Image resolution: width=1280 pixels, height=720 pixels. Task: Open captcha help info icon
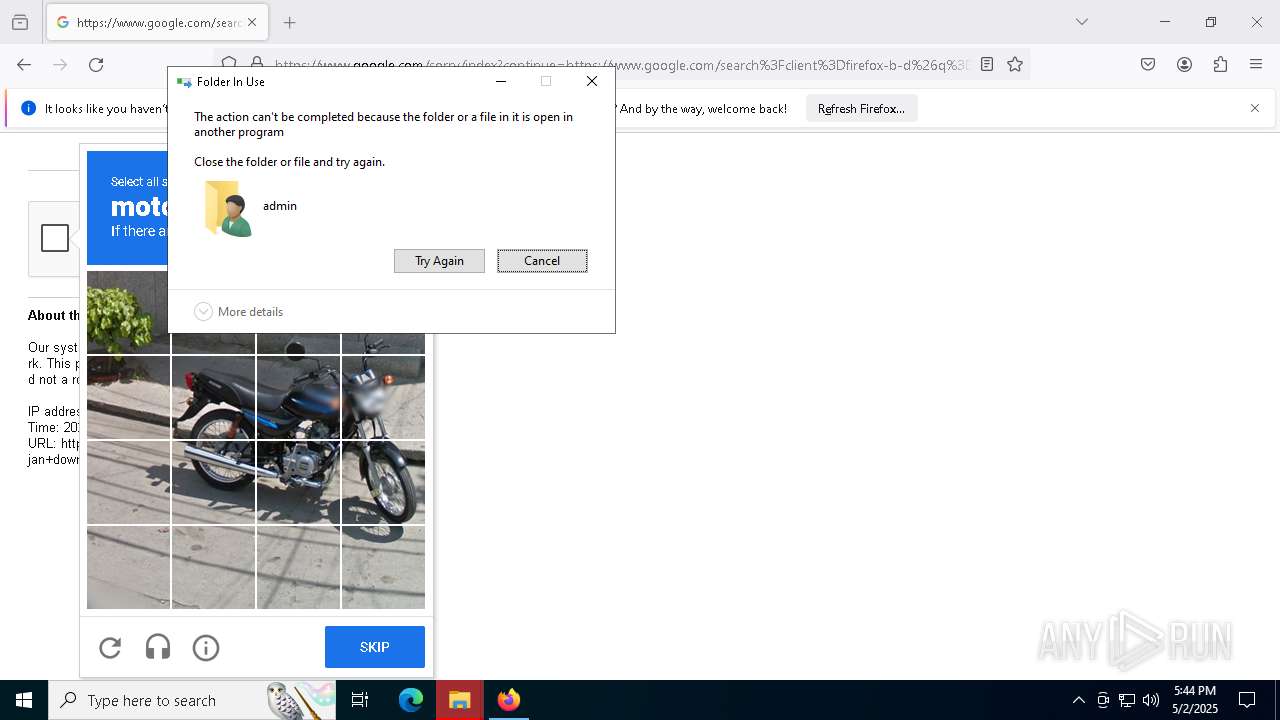(x=206, y=648)
